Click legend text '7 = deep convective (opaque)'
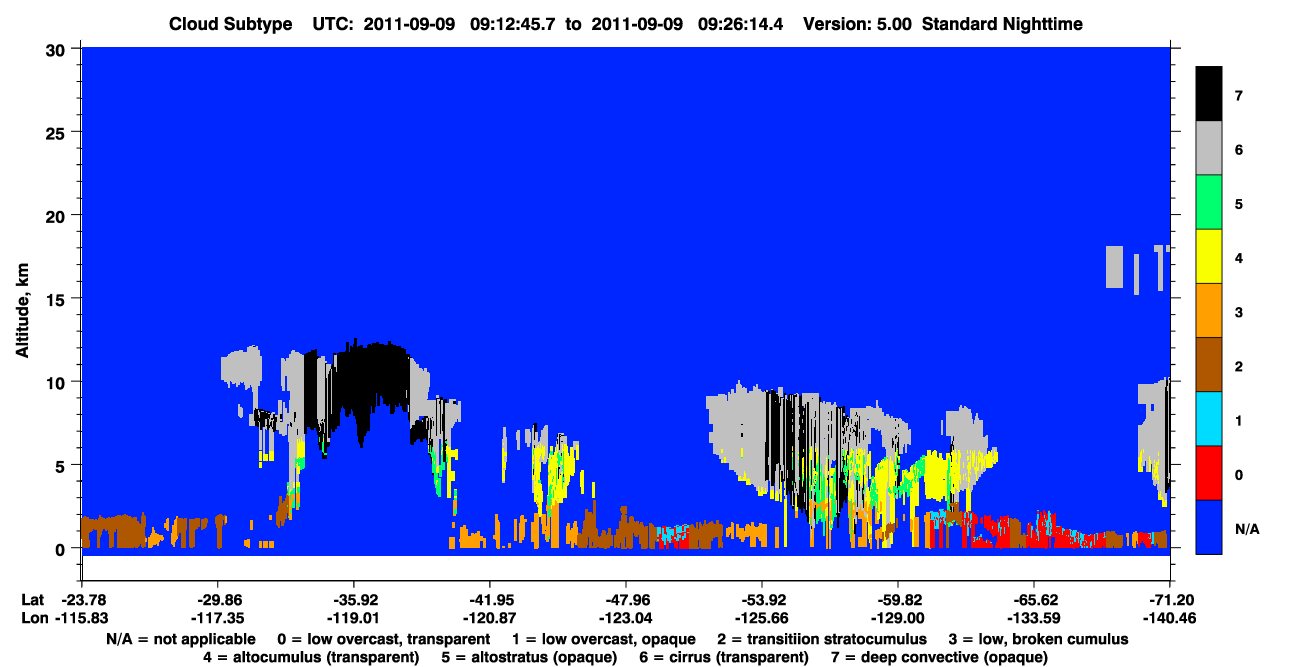The image size is (1300, 667). coord(938,657)
